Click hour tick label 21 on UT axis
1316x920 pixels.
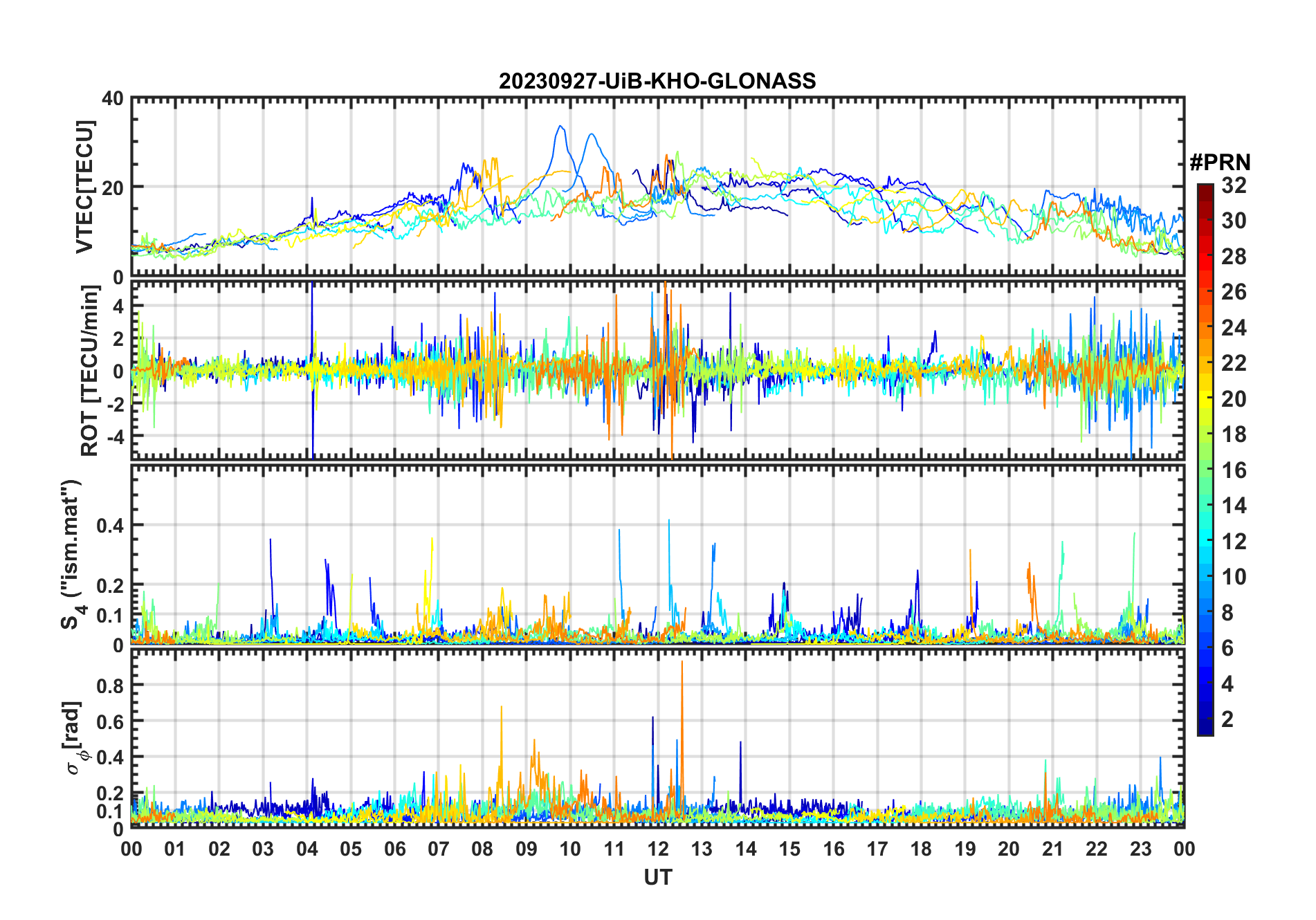(1052, 849)
